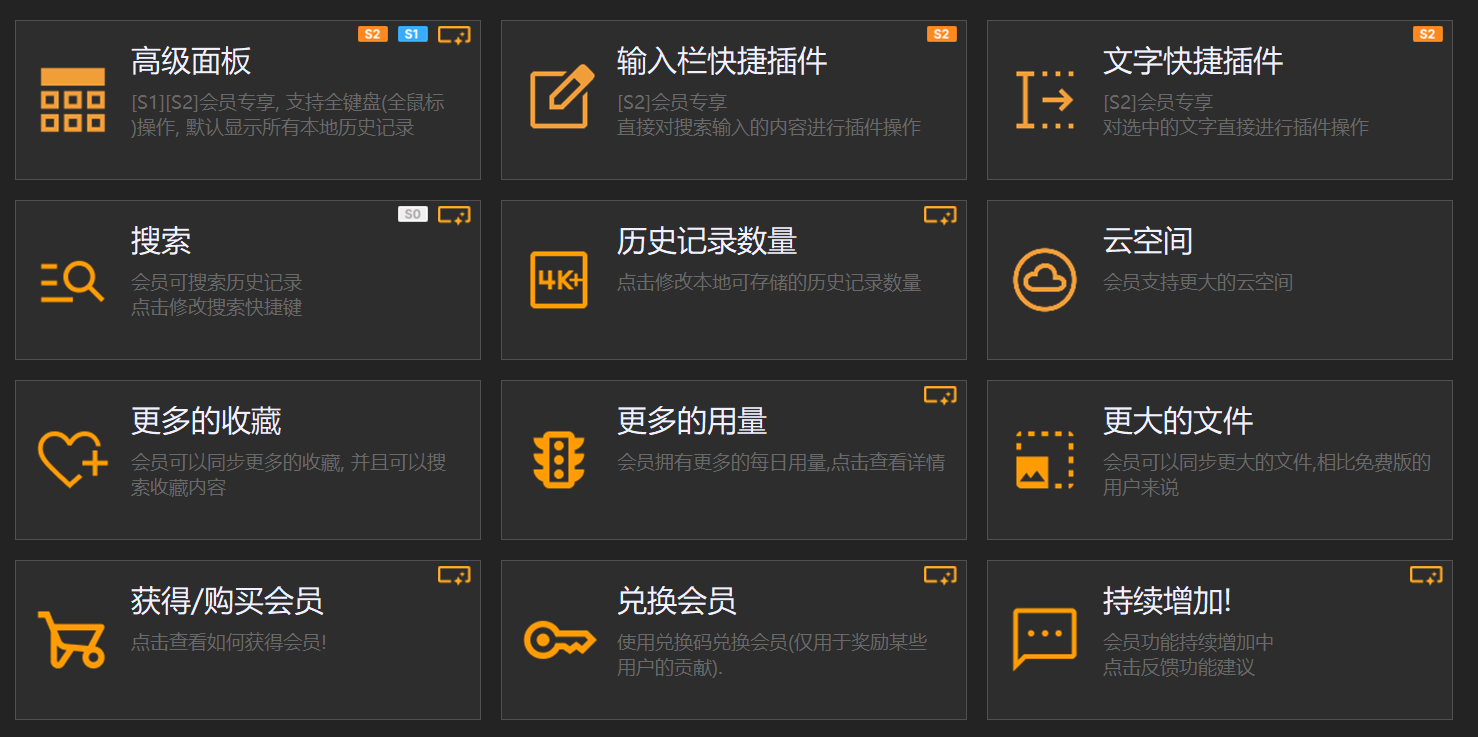The height and width of the screenshot is (737, 1478).
Task: Click the 输入栏快捷插件 edit pencil icon
Action: (560, 100)
